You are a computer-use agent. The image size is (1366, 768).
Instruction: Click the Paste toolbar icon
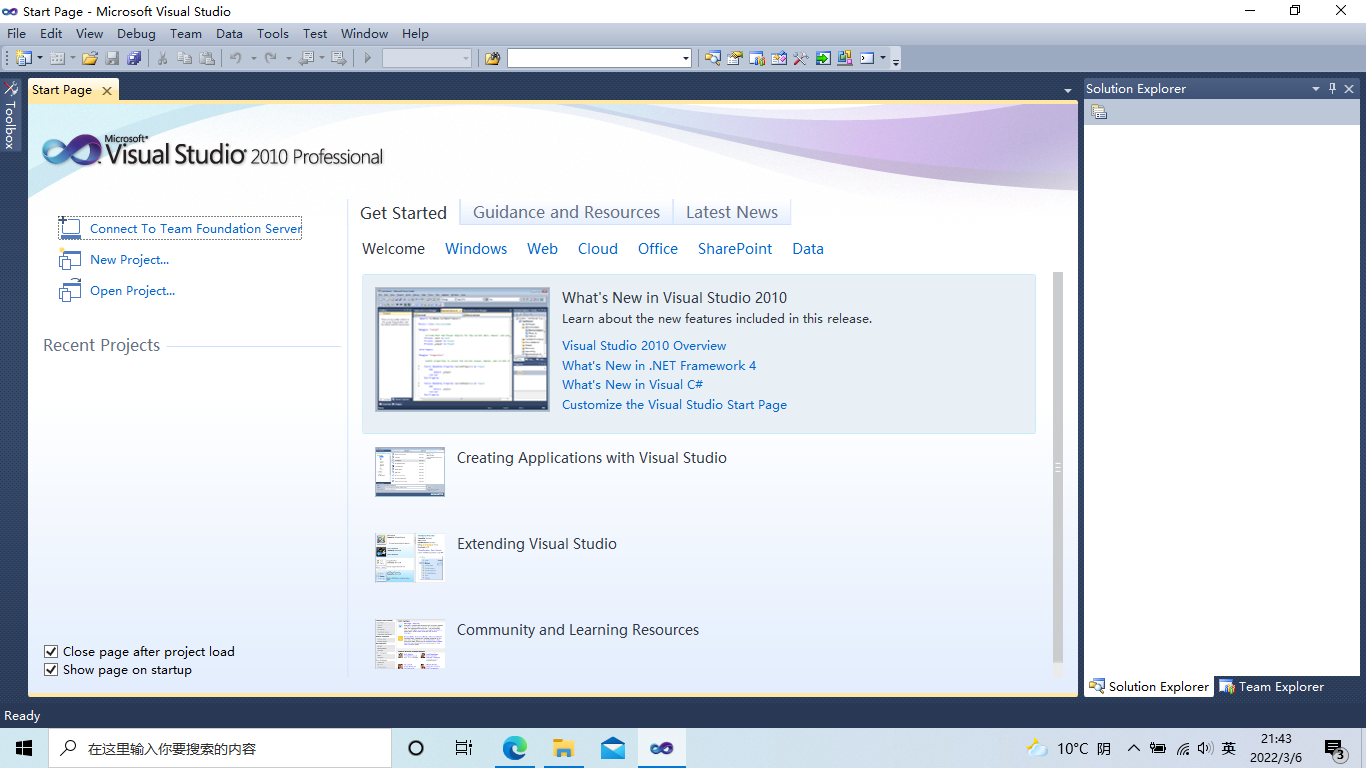click(206, 58)
